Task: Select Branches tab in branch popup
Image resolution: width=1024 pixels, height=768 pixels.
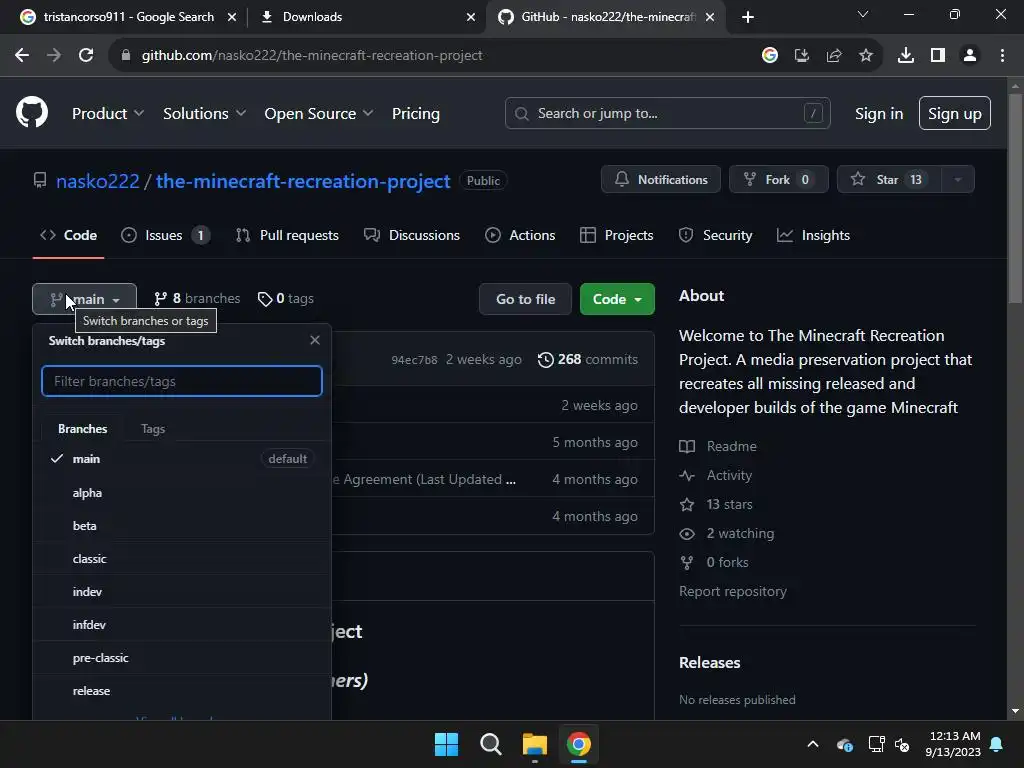Action: point(82,429)
